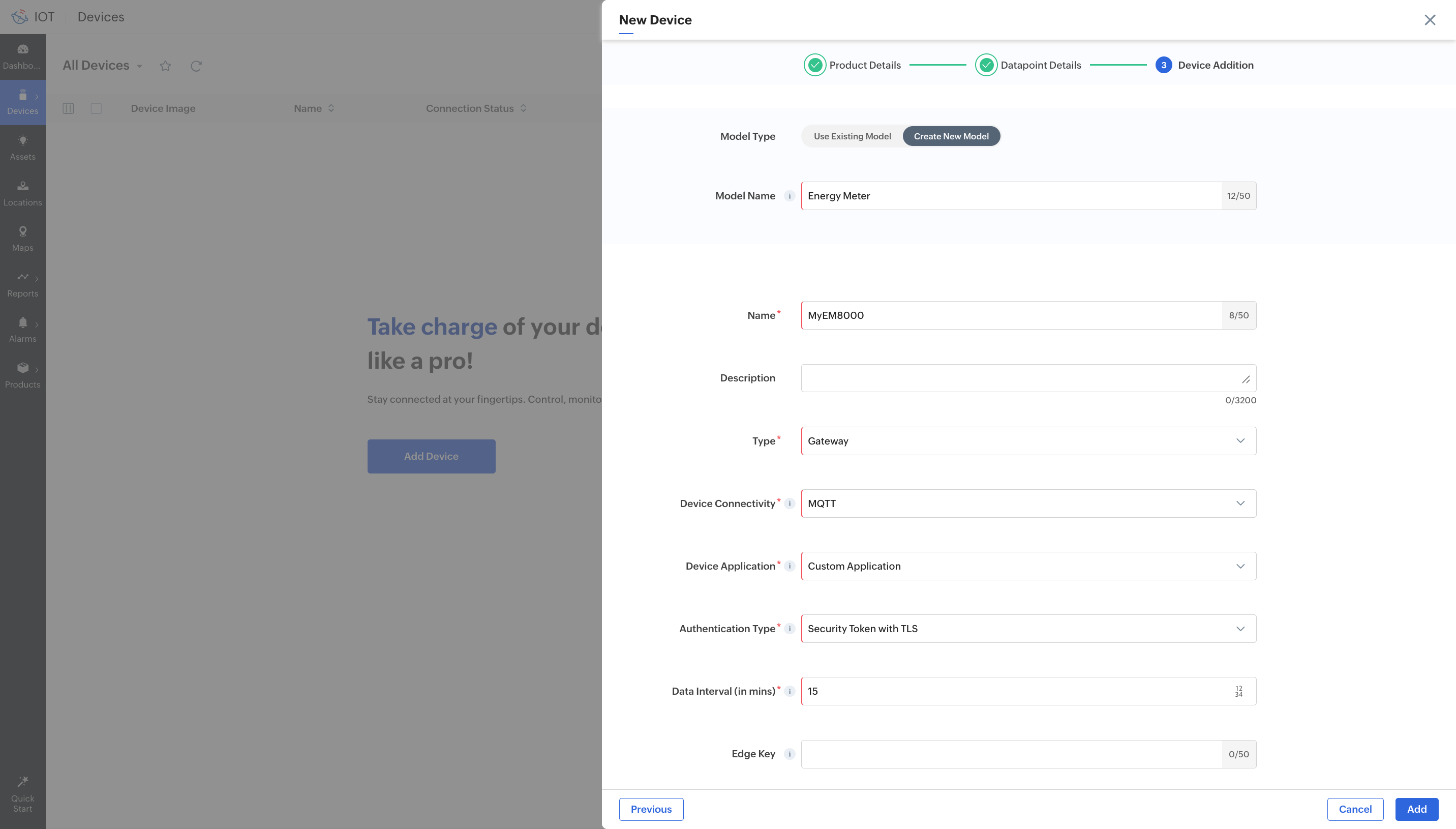
Task: Click the Model Name info icon
Action: point(789,196)
